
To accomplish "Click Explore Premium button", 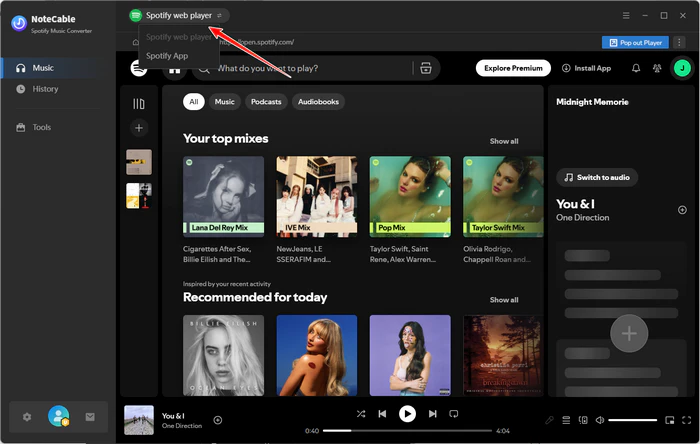I will [513, 68].
